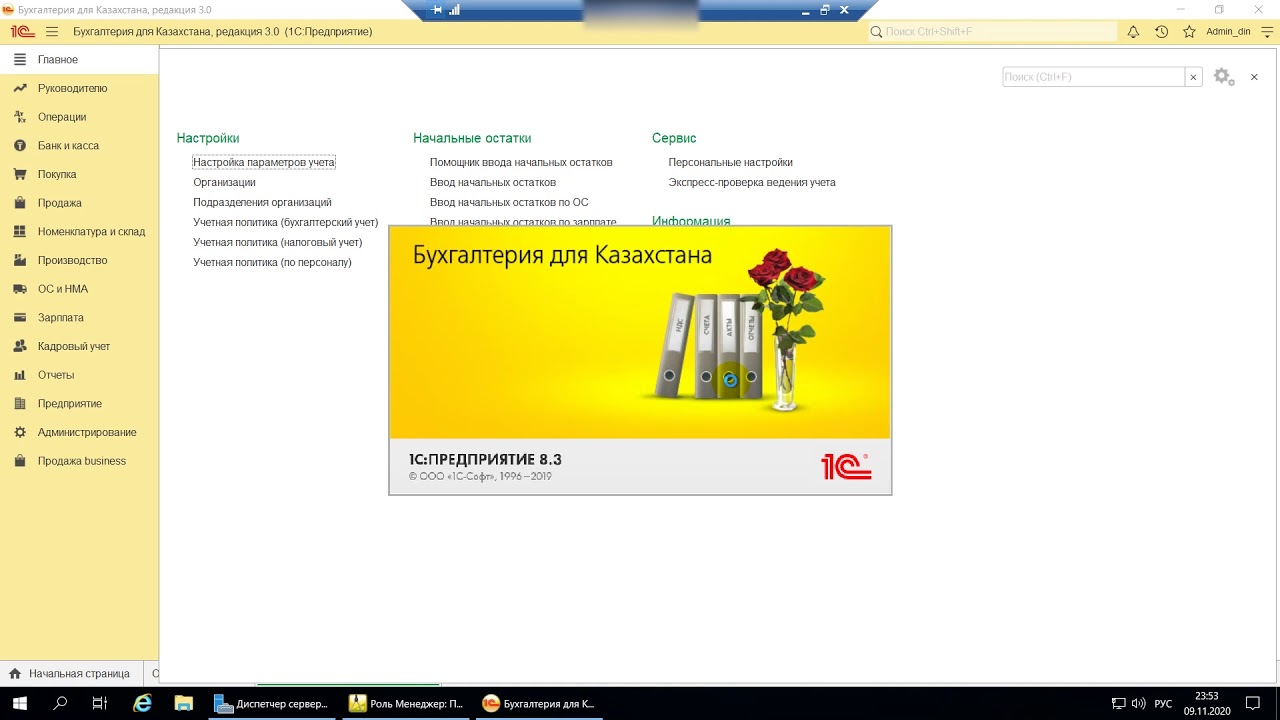Open favorites star icon

pyautogui.click(x=1189, y=32)
